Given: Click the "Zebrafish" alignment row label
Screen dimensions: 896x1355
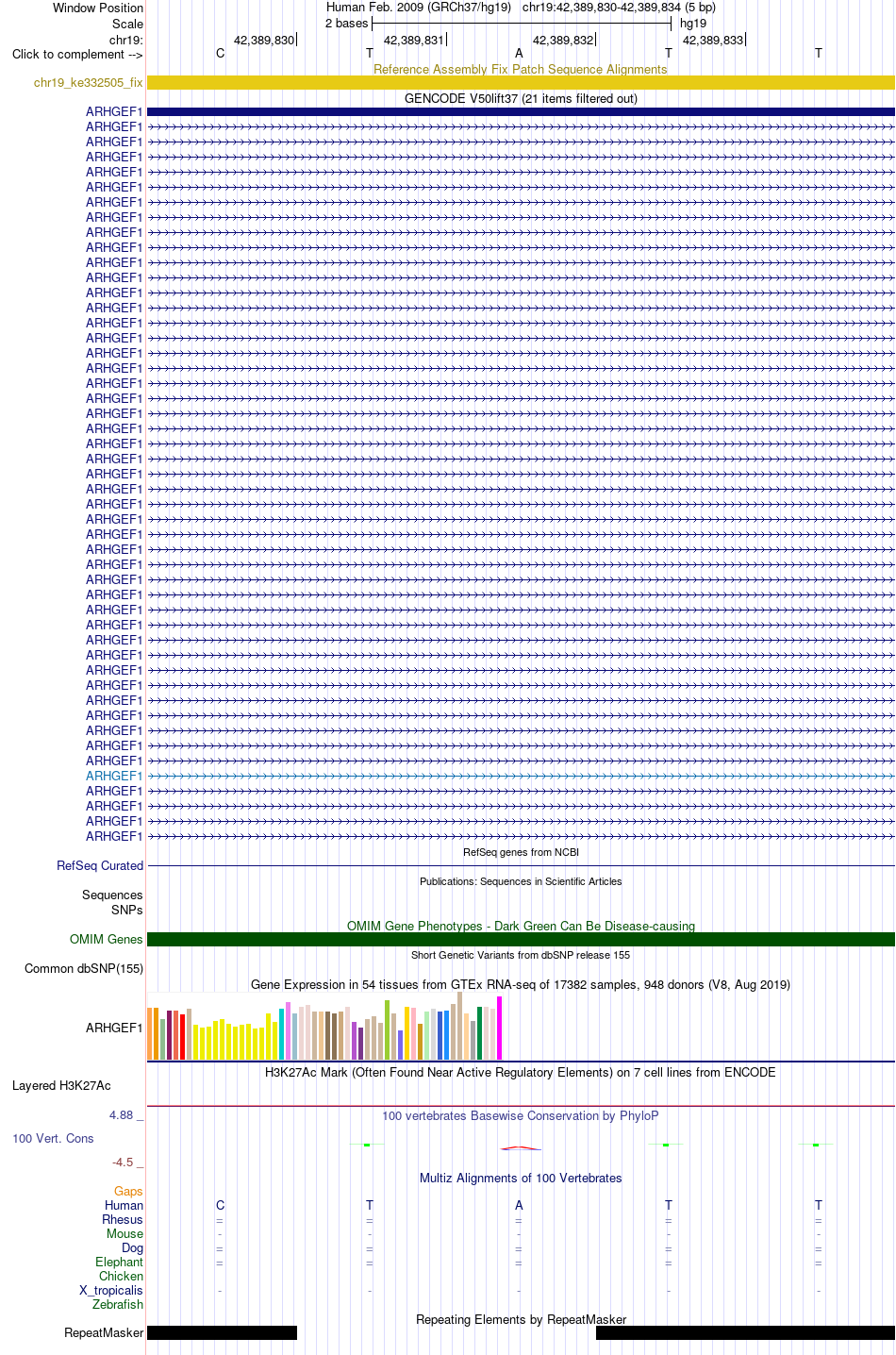Looking at the screenshot, I should pyautogui.click(x=118, y=1304).
